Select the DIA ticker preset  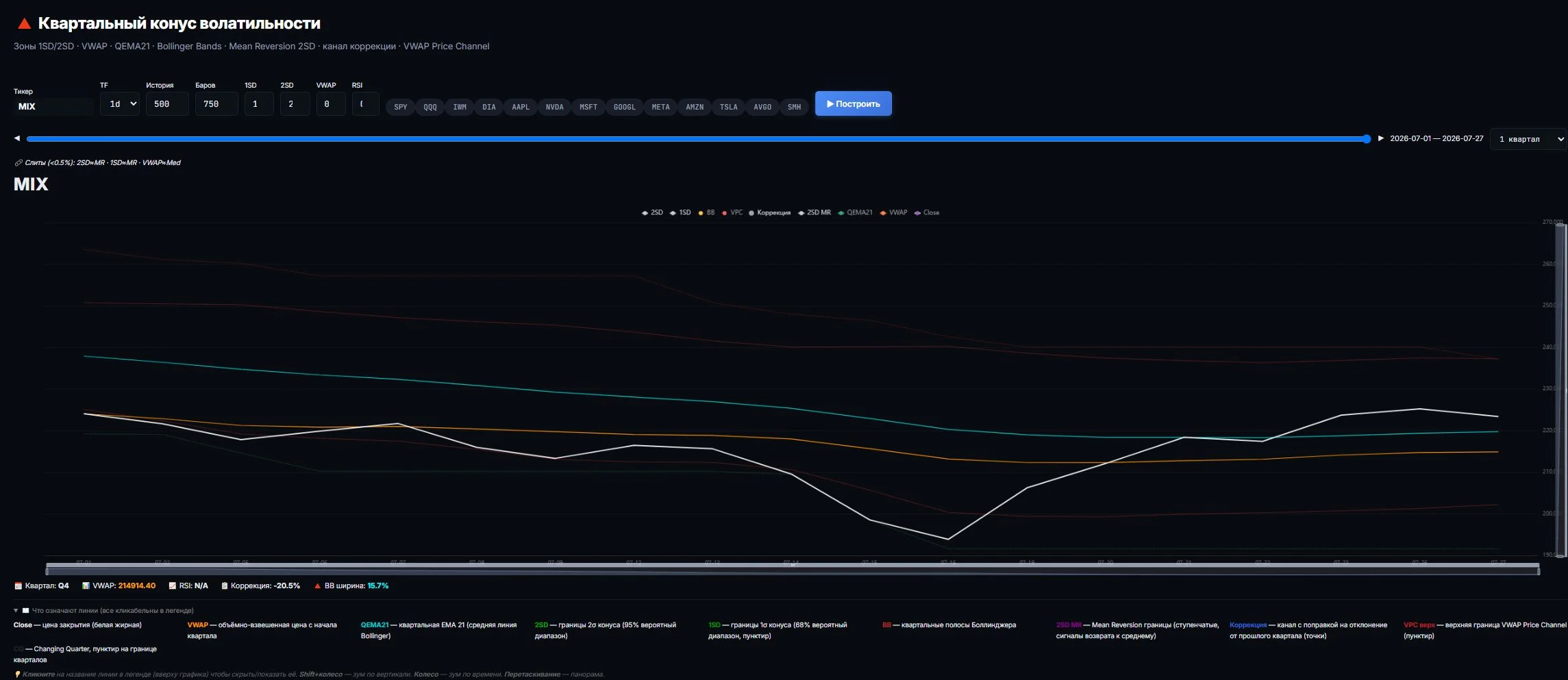[x=489, y=108]
